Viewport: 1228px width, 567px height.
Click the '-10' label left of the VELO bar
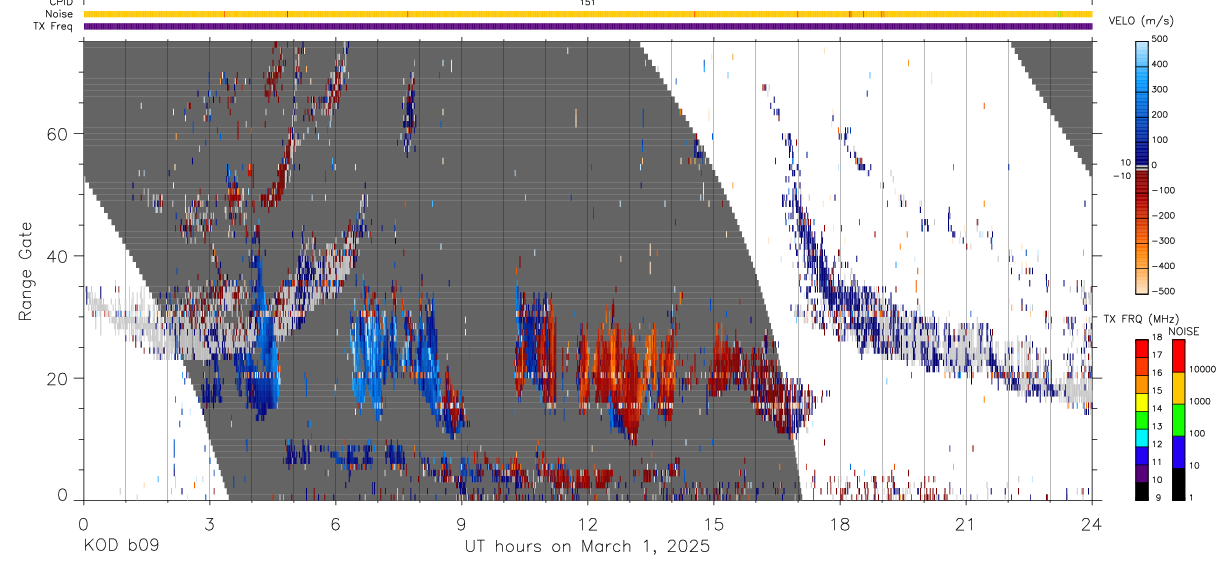point(1120,176)
